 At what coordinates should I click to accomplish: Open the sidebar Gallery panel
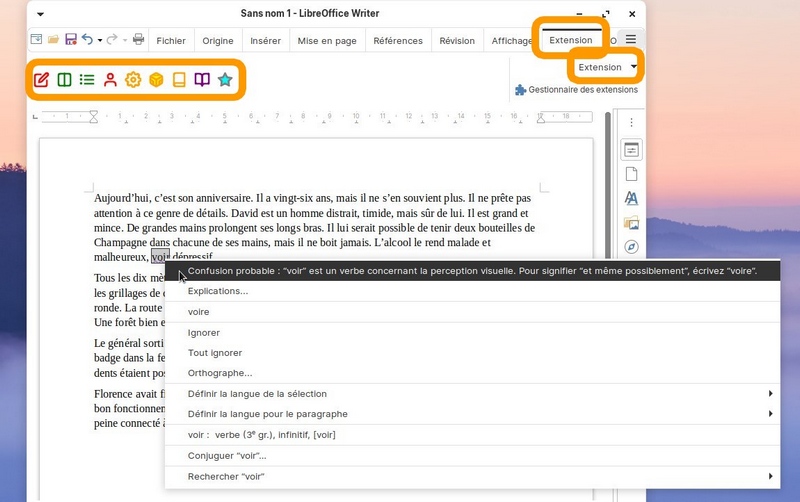(631, 222)
